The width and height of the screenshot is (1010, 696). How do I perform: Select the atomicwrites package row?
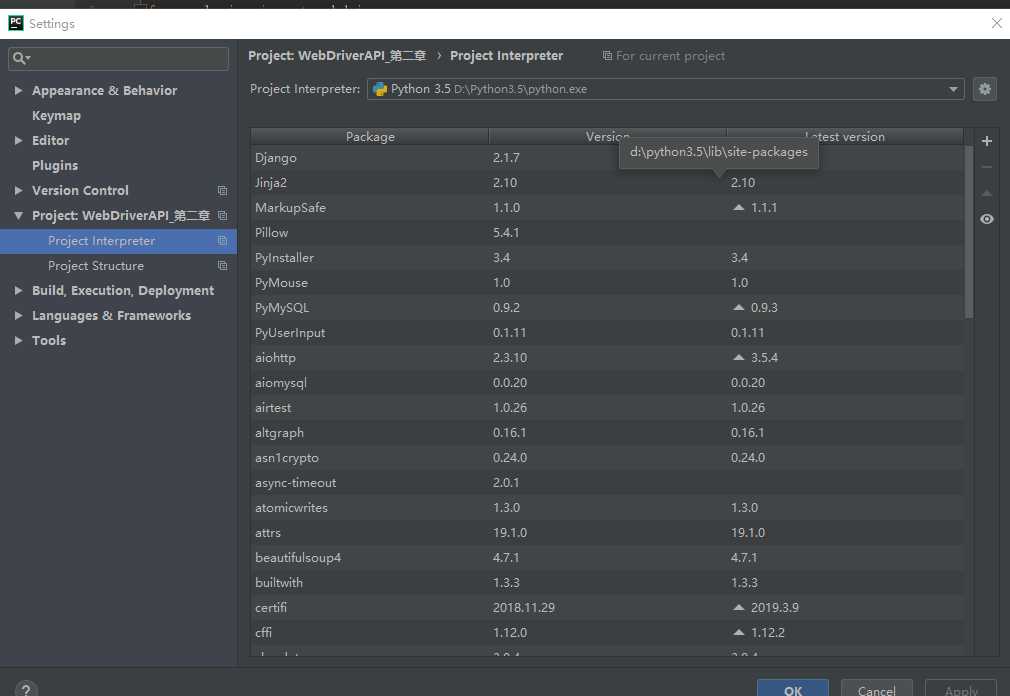tap(607, 507)
